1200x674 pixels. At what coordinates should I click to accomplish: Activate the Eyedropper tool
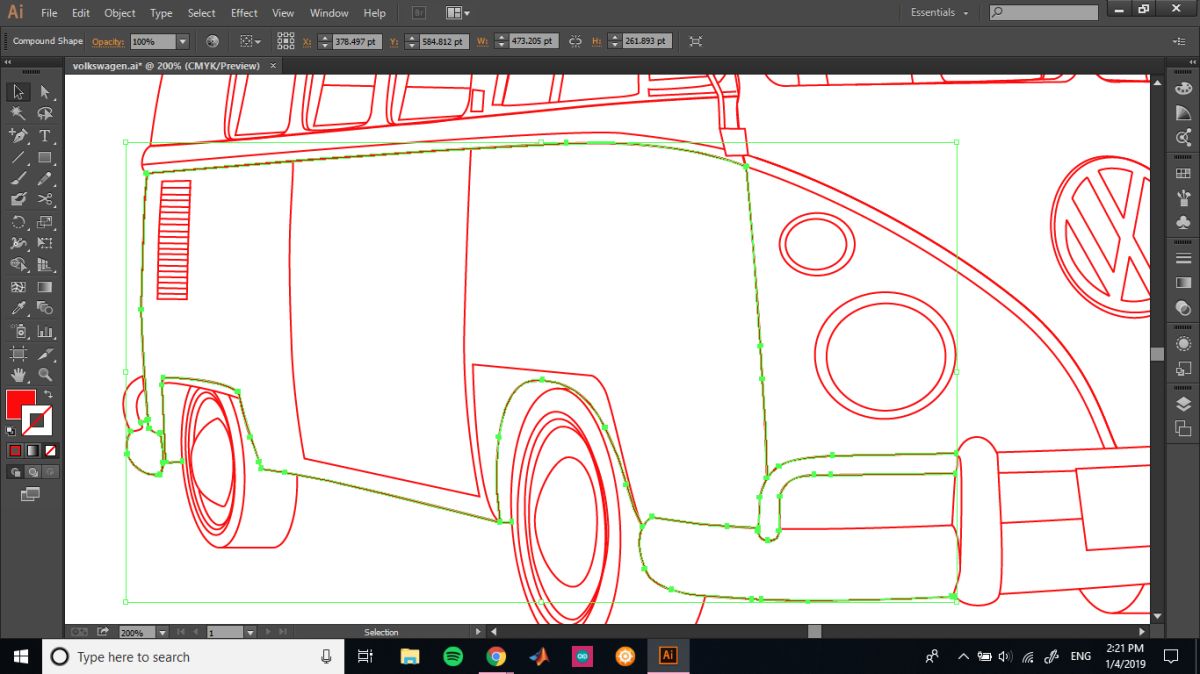pyautogui.click(x=18, y=309)
